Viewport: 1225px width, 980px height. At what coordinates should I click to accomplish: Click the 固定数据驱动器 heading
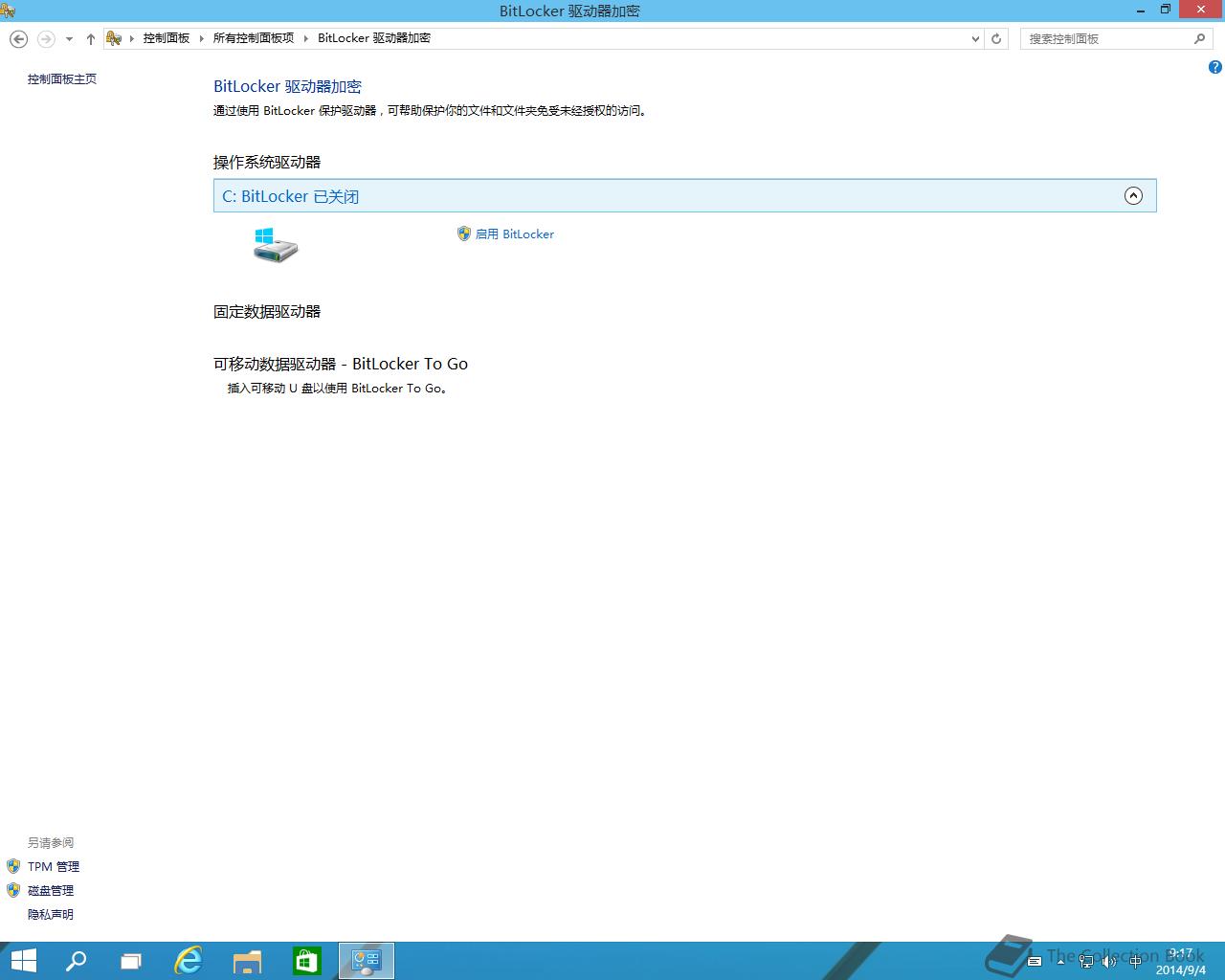click(267, 312)
